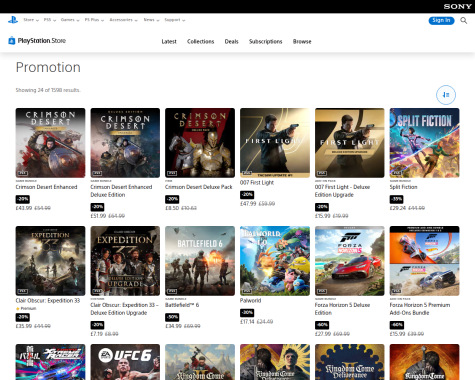Open 007 First Light Deluxe Upgrade cover

coord(350,143)
